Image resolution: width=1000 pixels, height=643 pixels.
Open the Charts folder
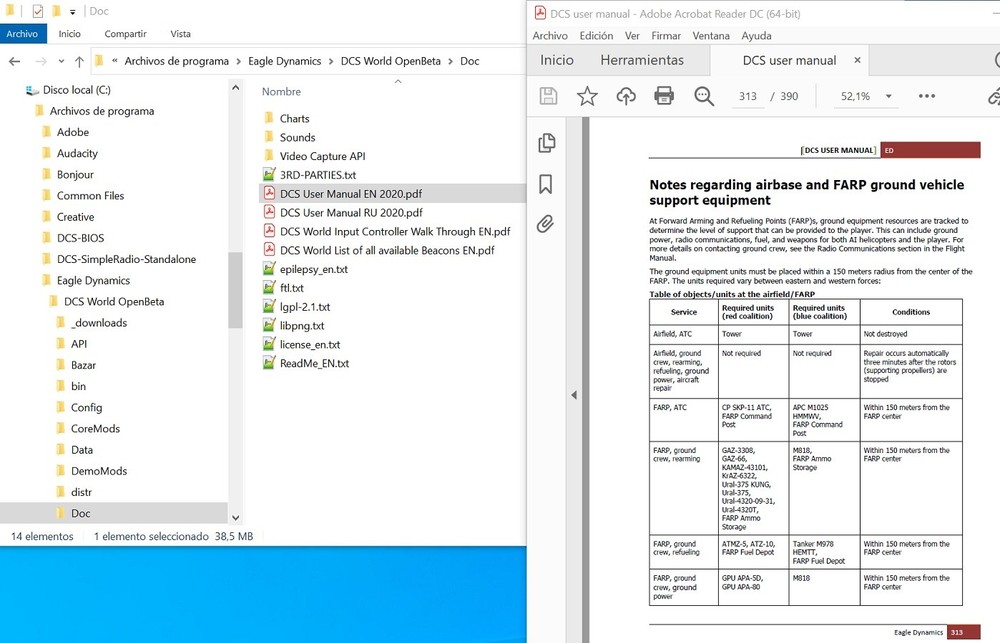[x=294, y=119]
